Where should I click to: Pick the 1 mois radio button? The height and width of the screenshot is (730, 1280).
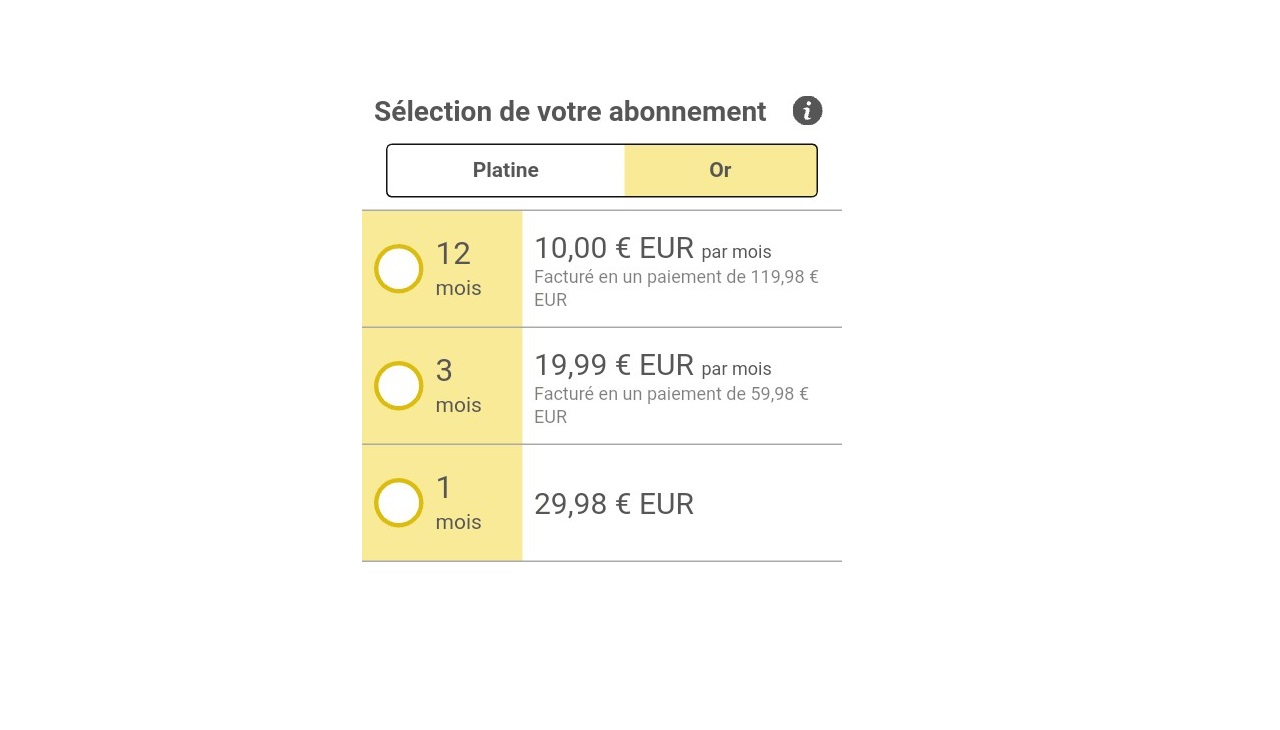398,503
